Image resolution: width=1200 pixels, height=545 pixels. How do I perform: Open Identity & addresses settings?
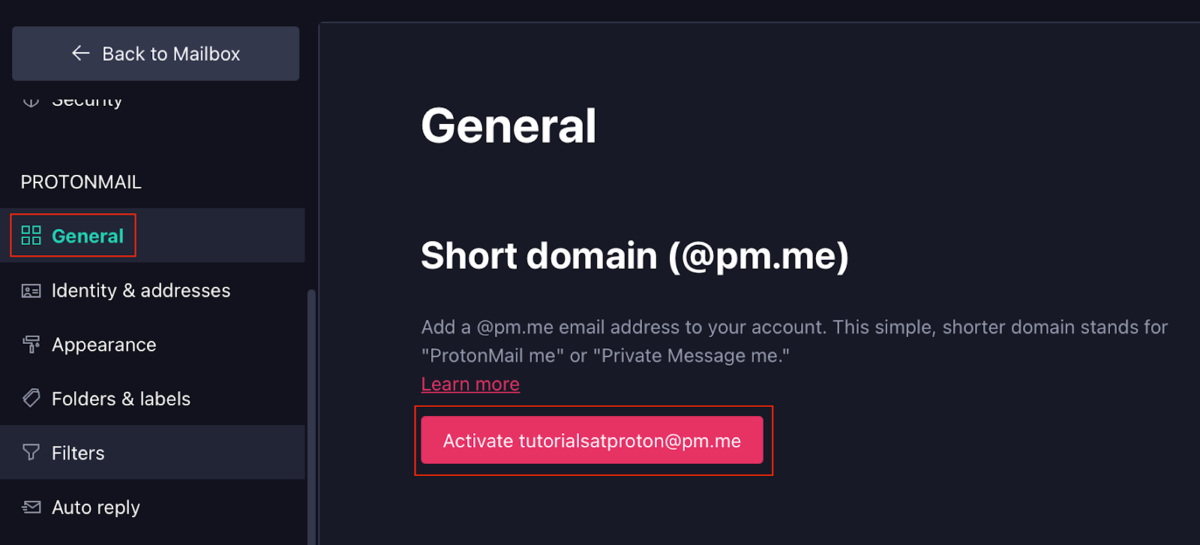coord(141,291)
